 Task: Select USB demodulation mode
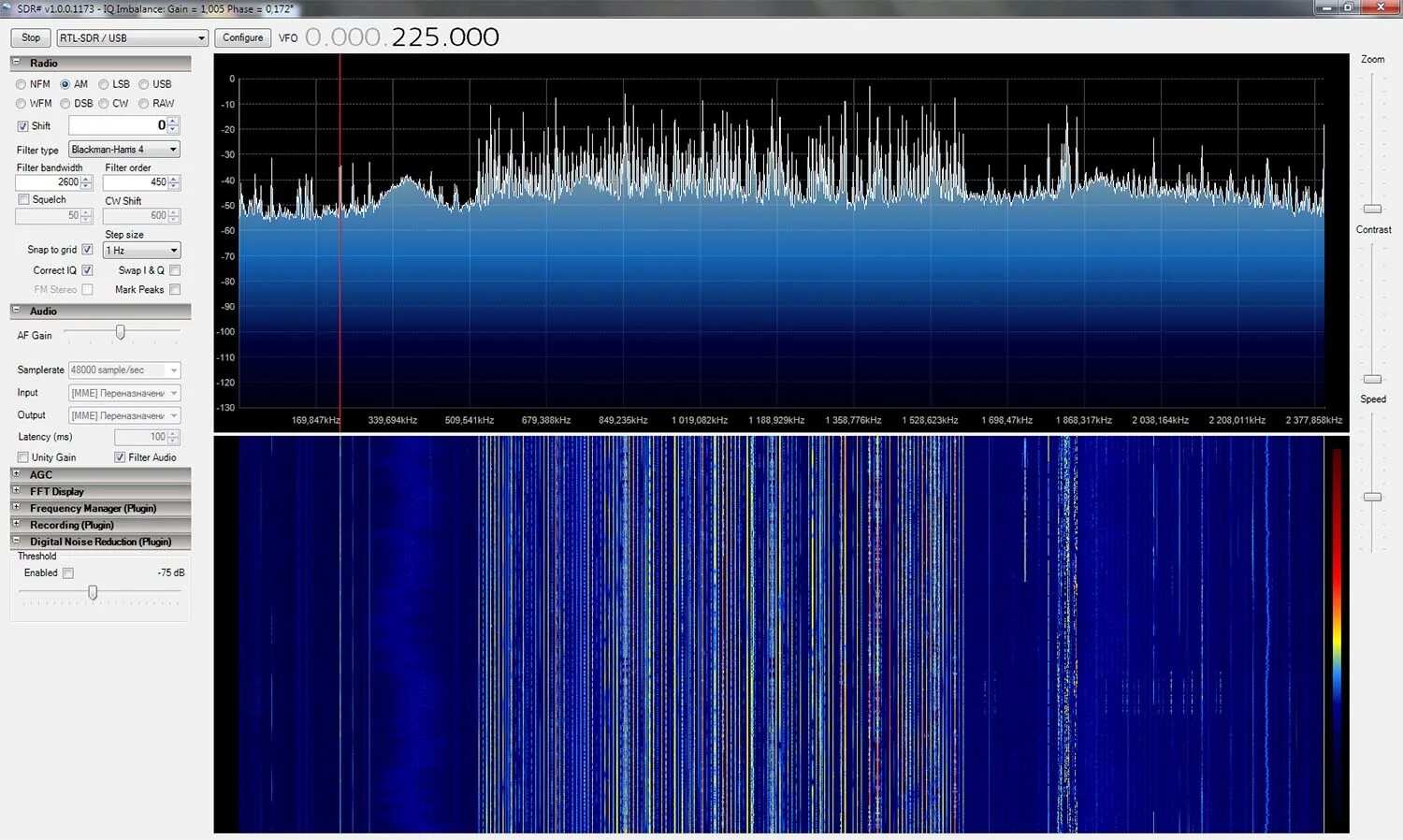coord(144,83)
